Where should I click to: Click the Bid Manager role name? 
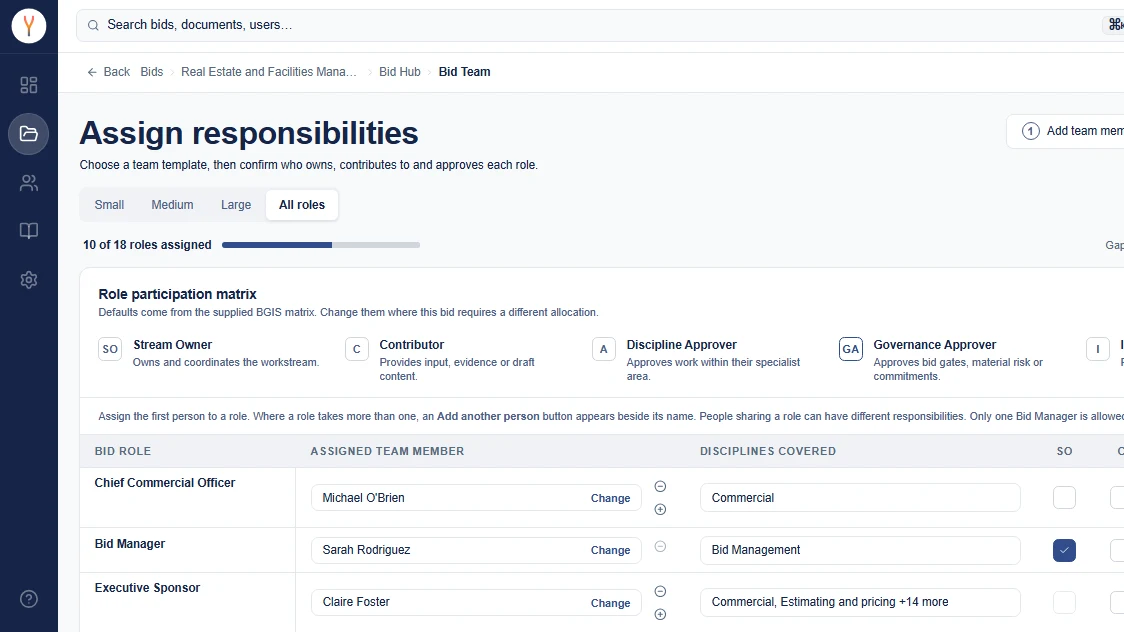point(130,544)
